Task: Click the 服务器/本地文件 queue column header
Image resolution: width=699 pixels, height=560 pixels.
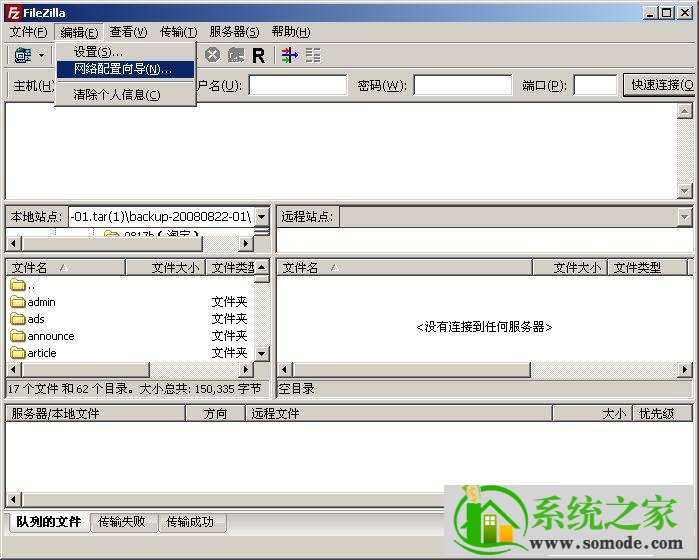Action: (x=95, y=413)
